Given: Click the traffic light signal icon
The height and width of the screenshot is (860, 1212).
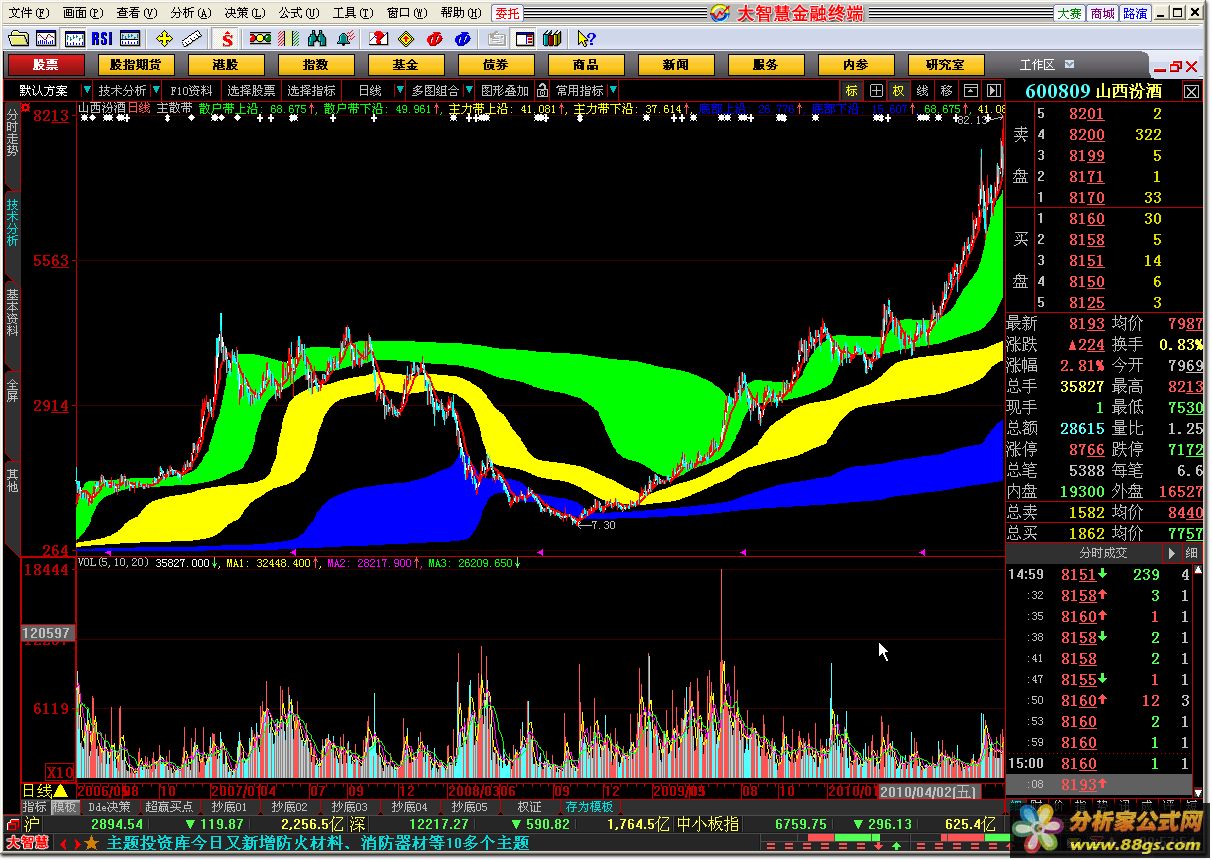Looking at the screenshot, I should [260, 39].
